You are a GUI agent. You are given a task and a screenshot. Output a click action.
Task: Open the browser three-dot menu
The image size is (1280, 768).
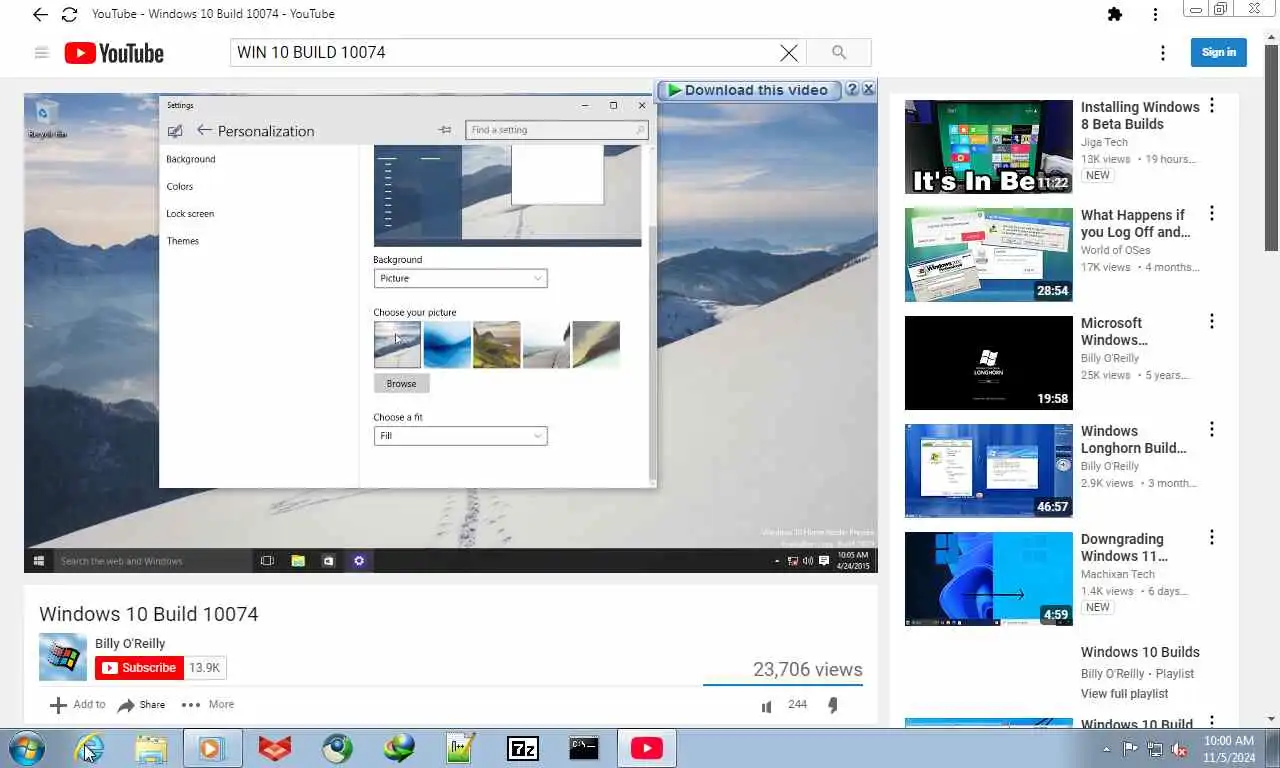click(1155, 14)
